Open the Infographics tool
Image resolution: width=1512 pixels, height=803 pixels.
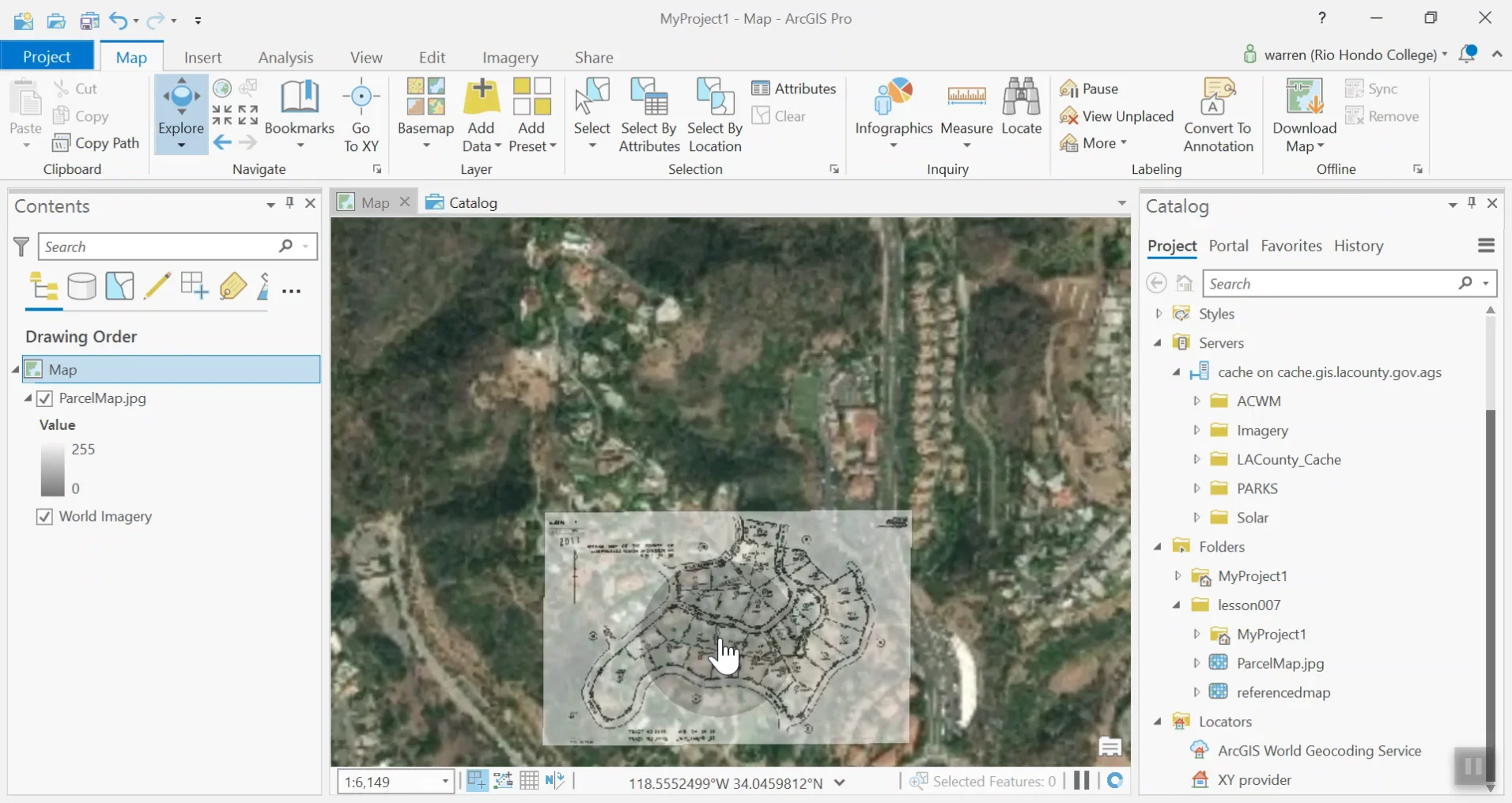894,115
